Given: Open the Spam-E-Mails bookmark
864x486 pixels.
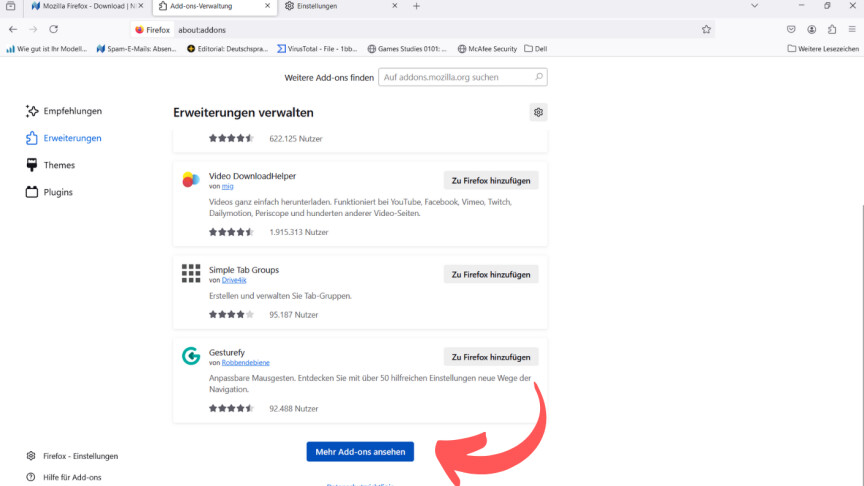Looking at the screenshot, I should (x=136, y=48).
